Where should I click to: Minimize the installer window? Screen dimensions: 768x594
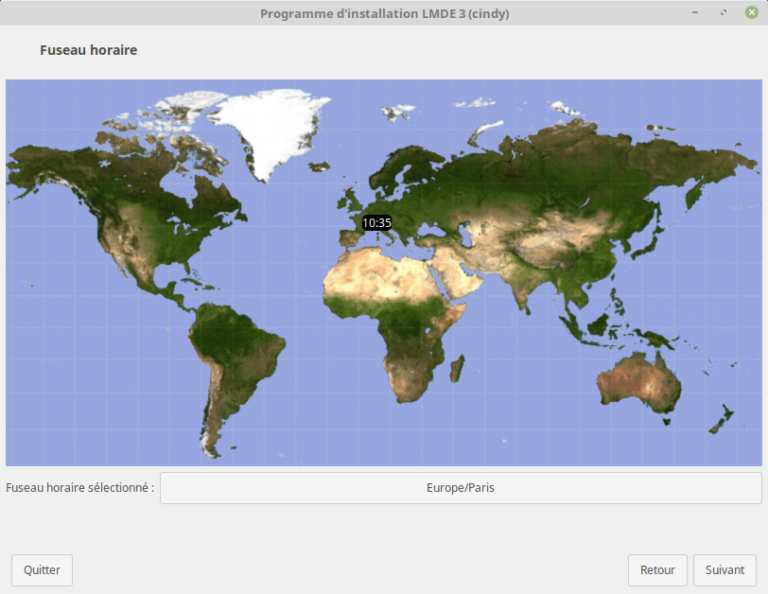pyautogui.click(x=695, y=13)
